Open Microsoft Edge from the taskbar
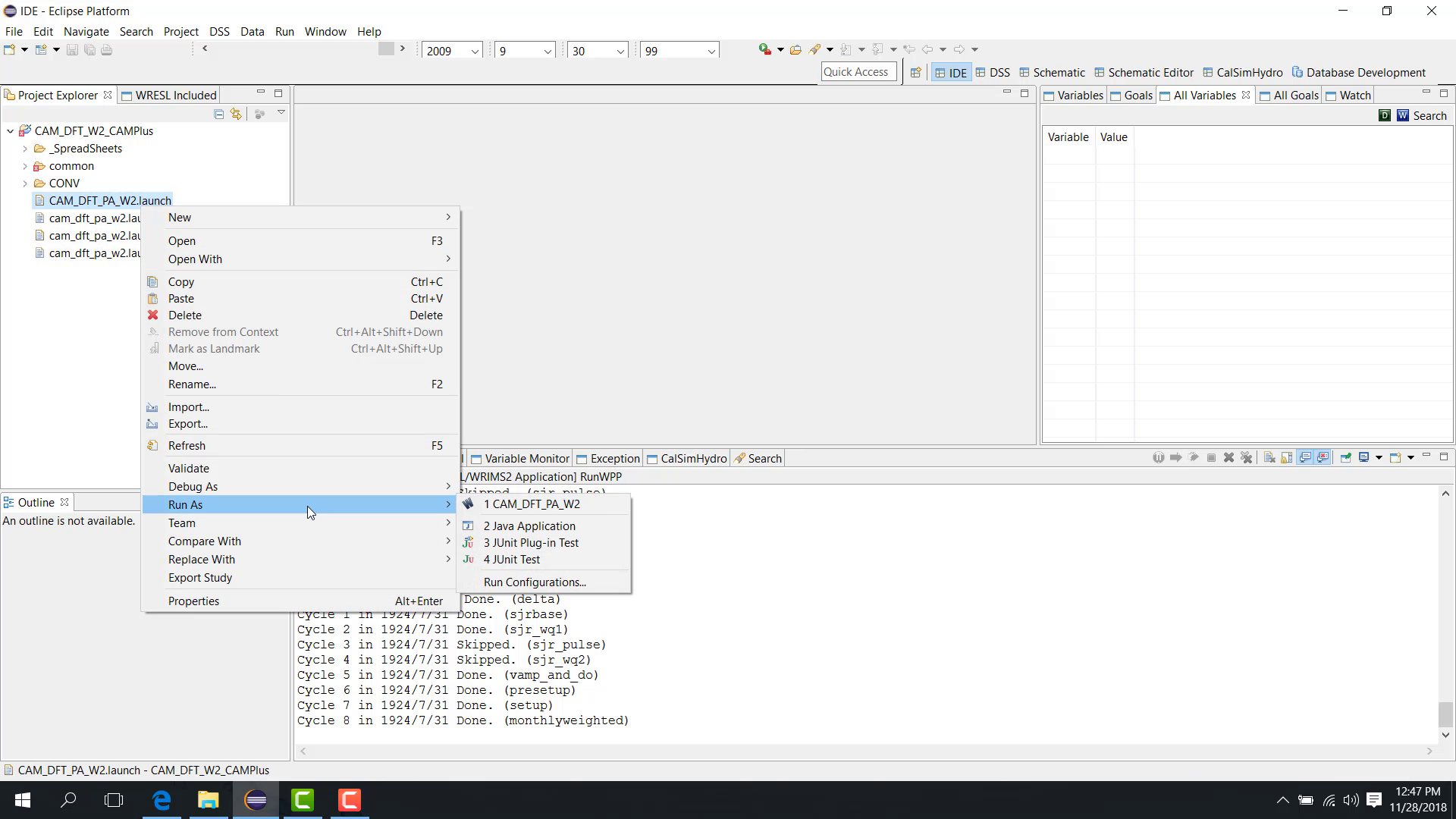Screen dimensions: 1456x819 point(162,800)
